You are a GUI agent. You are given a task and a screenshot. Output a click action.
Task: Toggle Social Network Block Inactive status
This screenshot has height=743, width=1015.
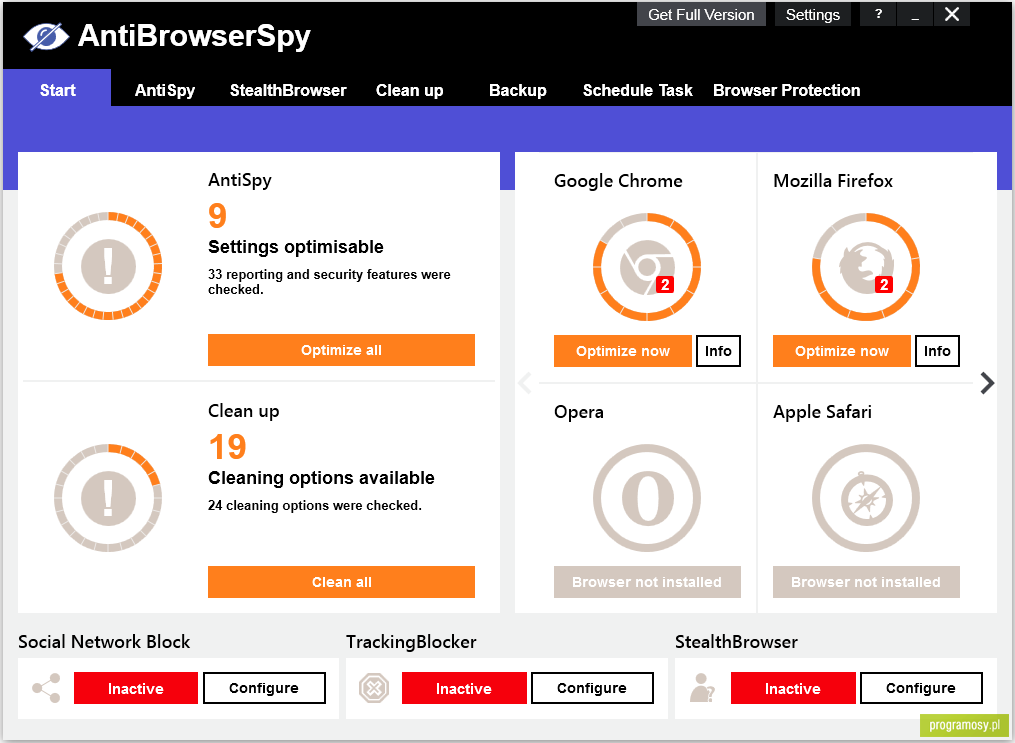[x=135, y=688]
